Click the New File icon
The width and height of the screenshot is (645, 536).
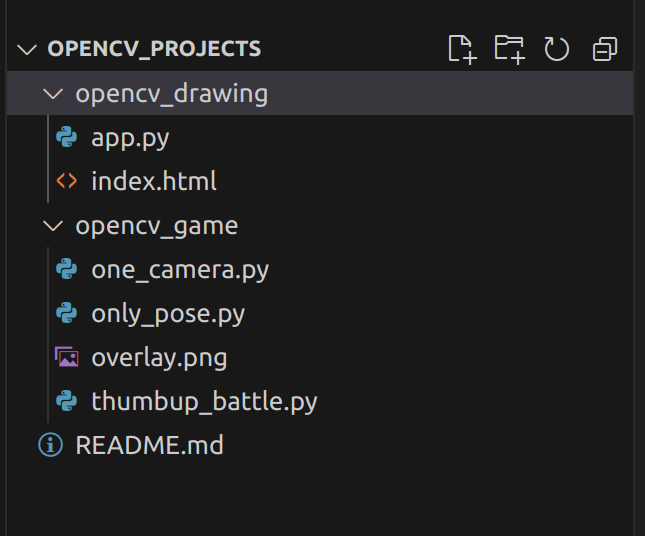click(x=462, y=49)
